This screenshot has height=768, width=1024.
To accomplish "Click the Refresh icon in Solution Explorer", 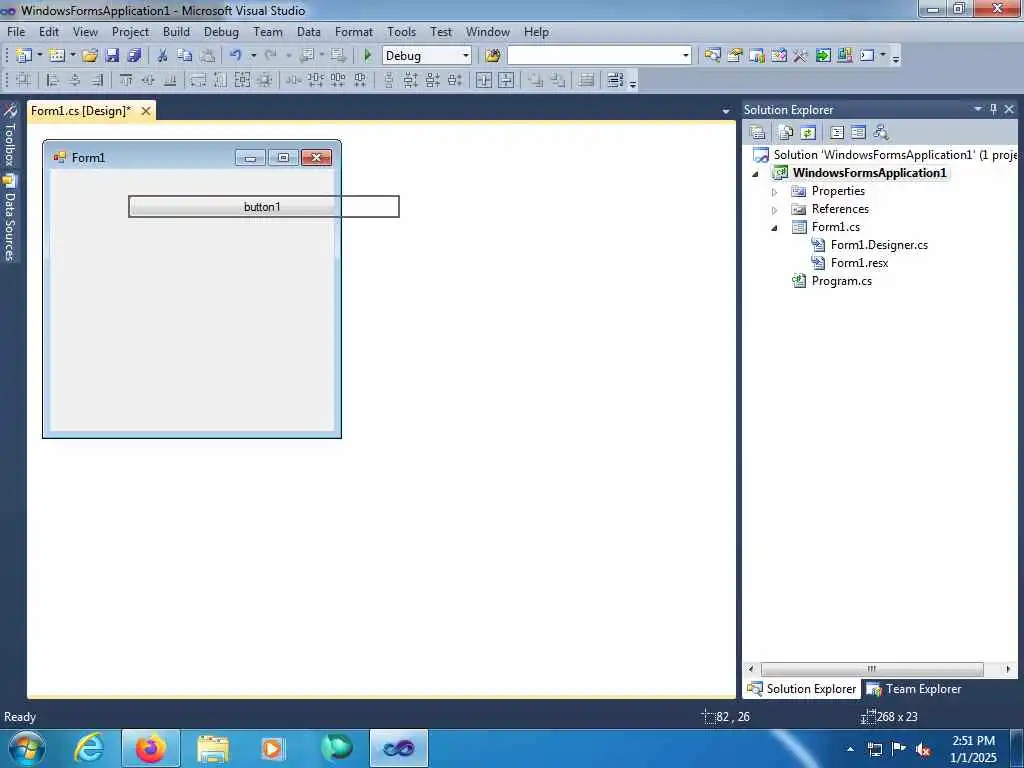I will [x=808, y=133].
